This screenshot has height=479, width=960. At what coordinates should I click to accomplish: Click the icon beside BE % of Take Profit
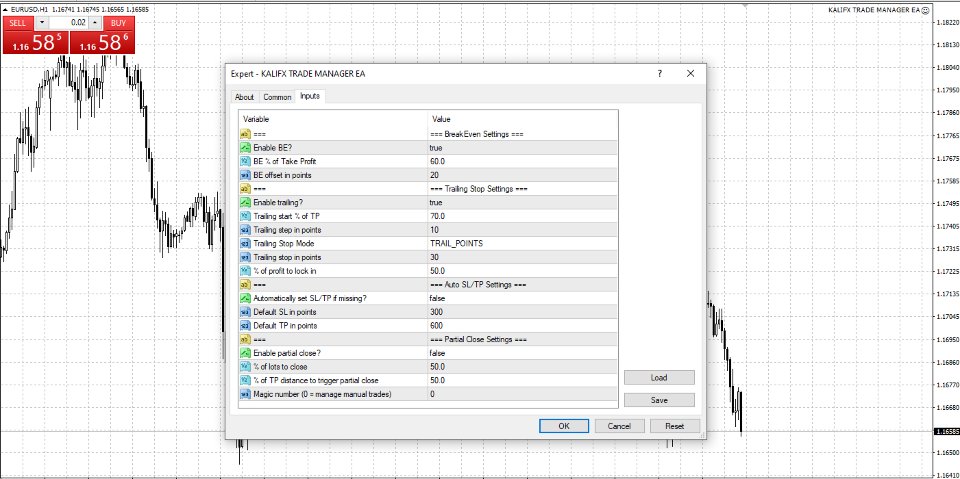click(x=246, y=161)
